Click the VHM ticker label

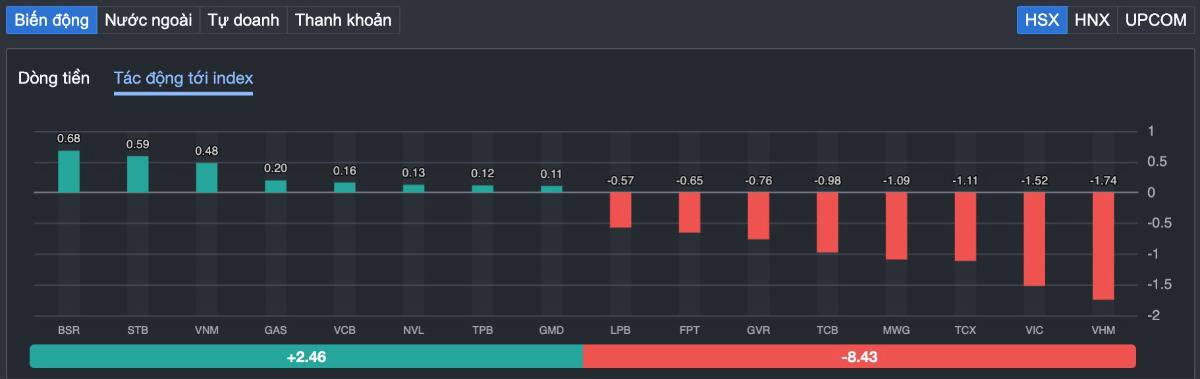[x=1104, y=330]
